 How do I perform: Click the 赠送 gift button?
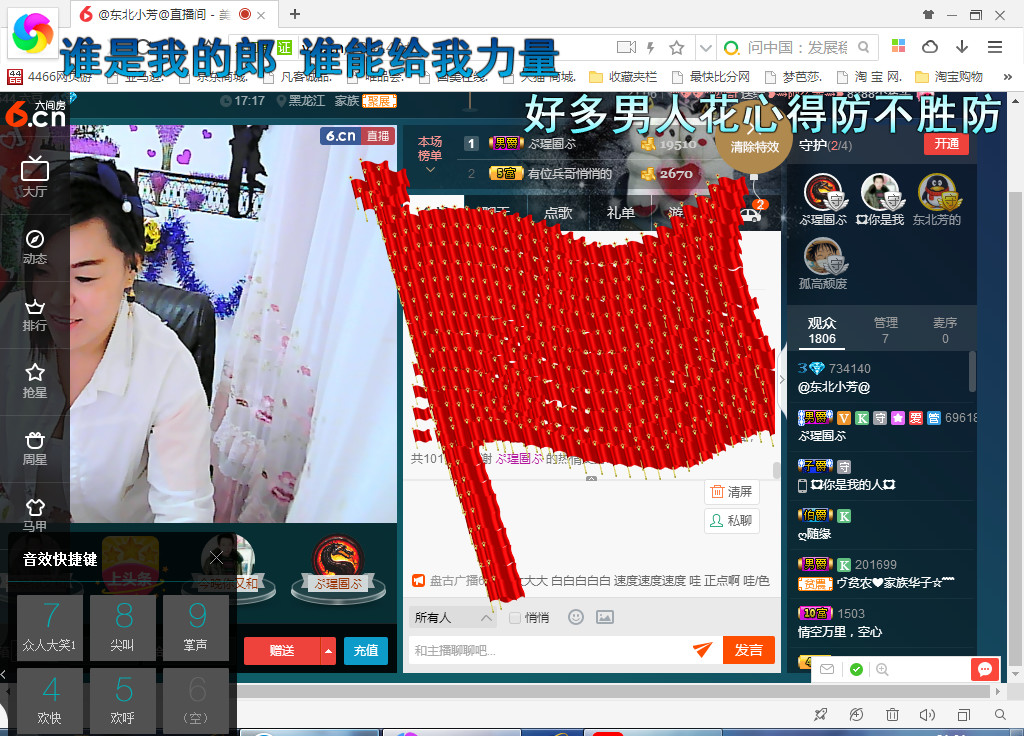pyautogui.click(x=282, y=650)
